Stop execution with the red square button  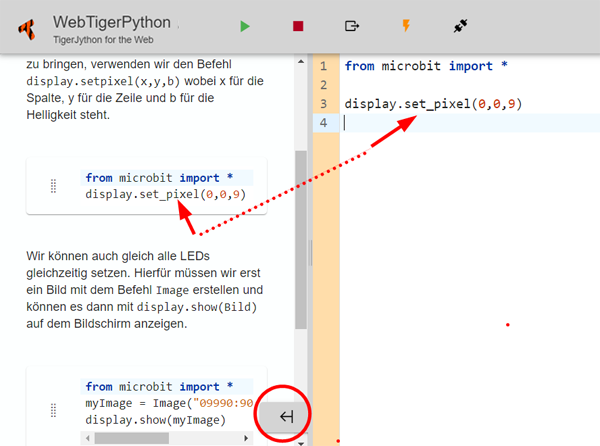coord(298,26)
